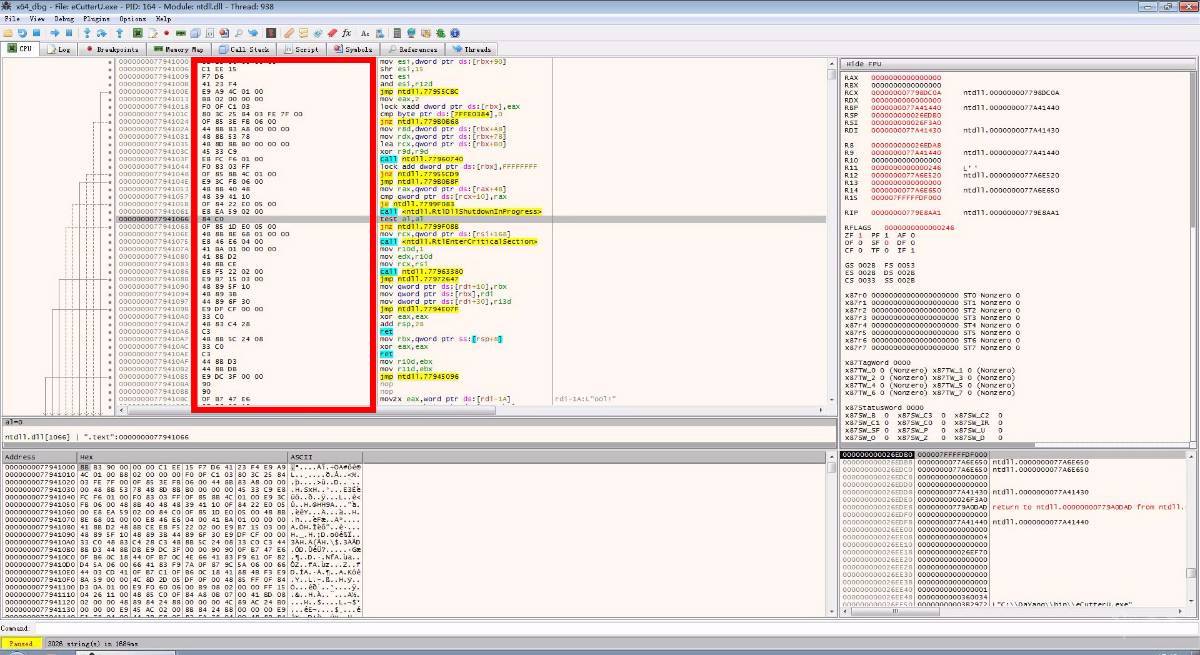This screenshot has width=1200, height=655.
Task: Click the green bug Report icon
Action: pyautogui.click(x=440, y=33)
